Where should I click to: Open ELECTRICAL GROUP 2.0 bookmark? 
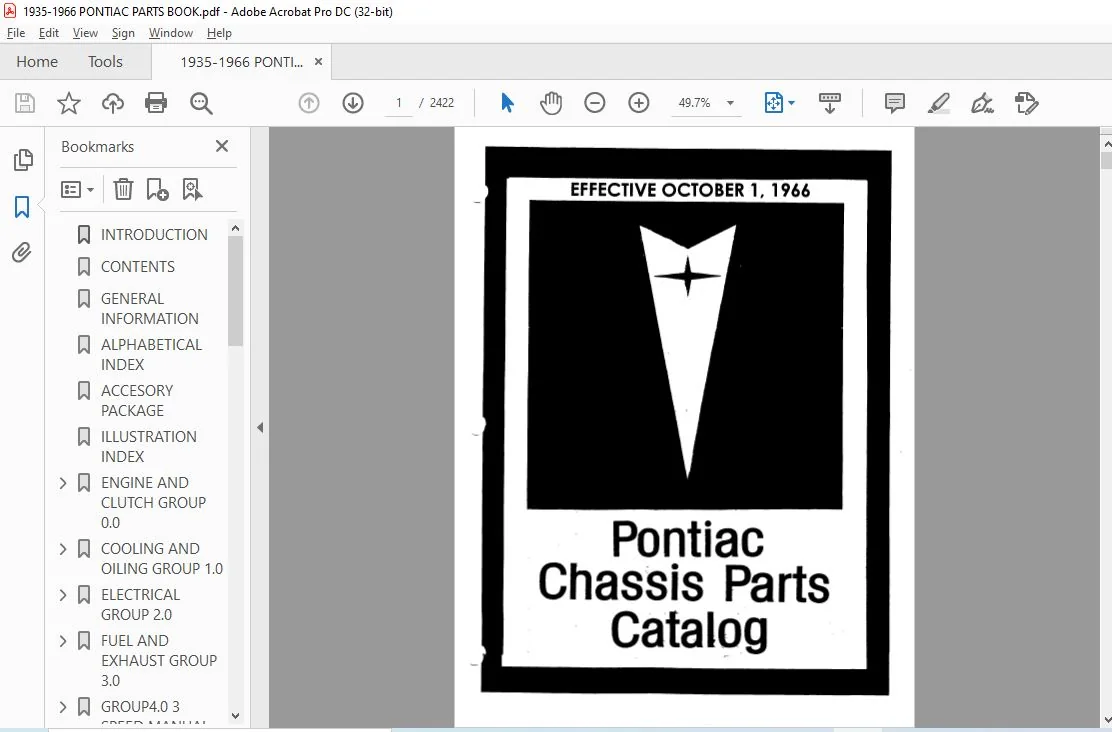tap(140, 605)
